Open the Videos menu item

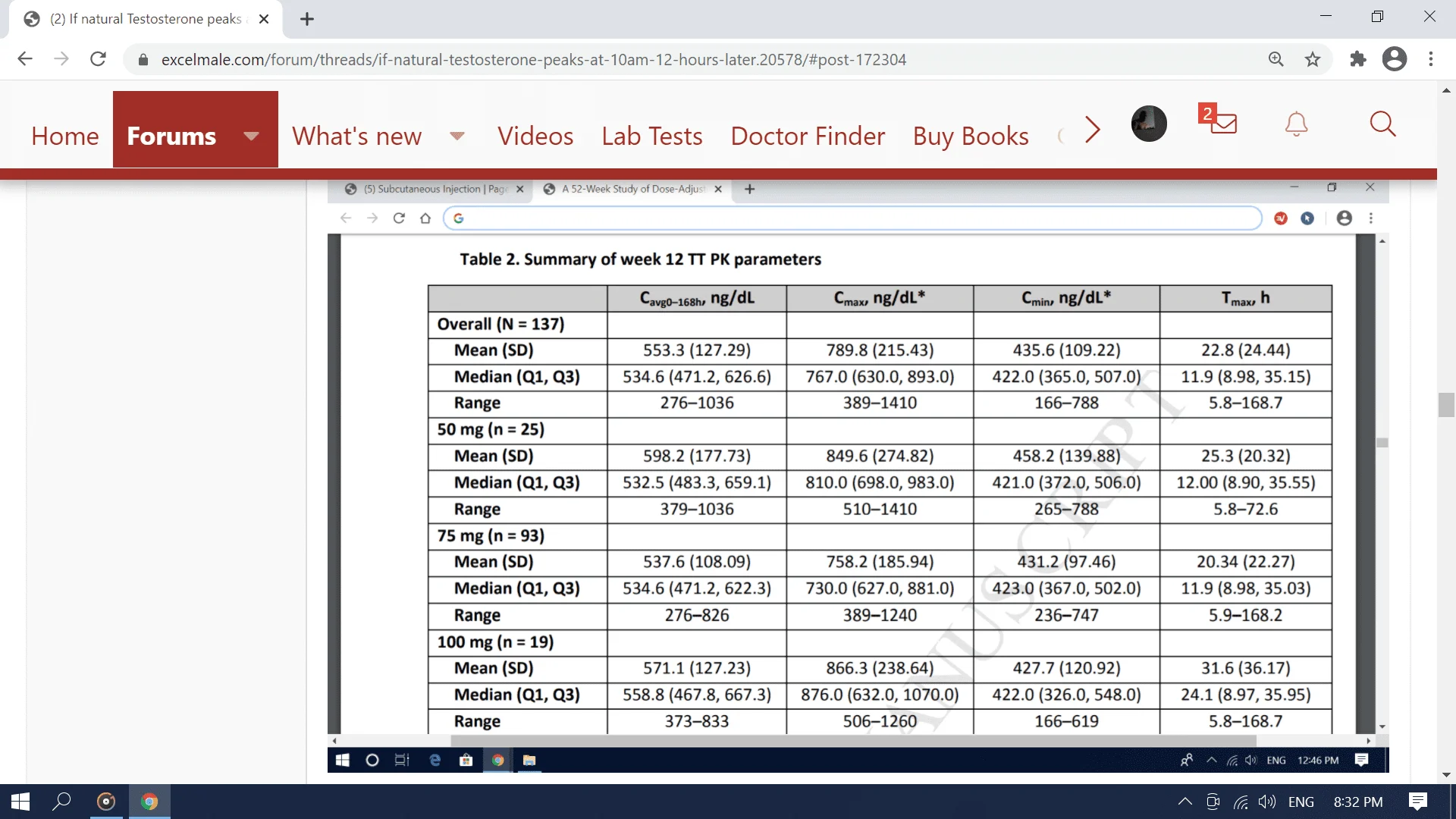tap(535, 136)
